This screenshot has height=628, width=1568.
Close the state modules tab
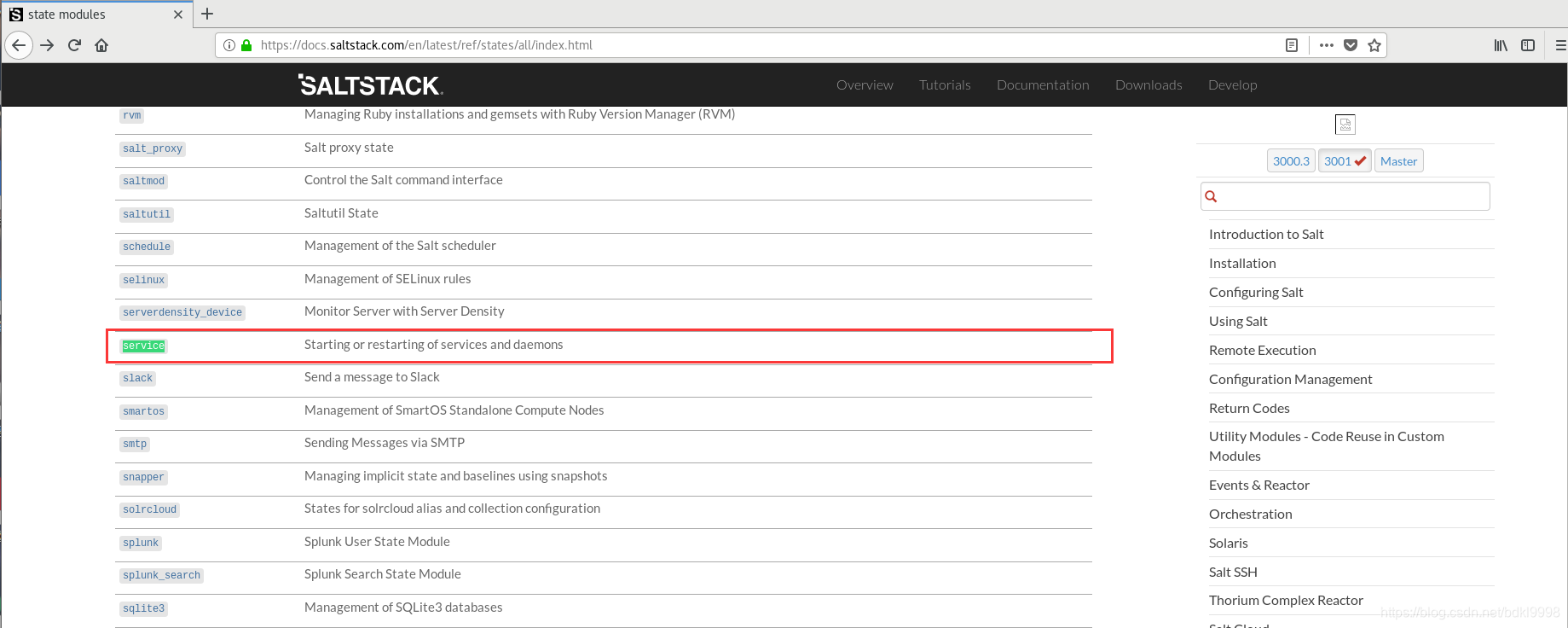tap(178, 15)
